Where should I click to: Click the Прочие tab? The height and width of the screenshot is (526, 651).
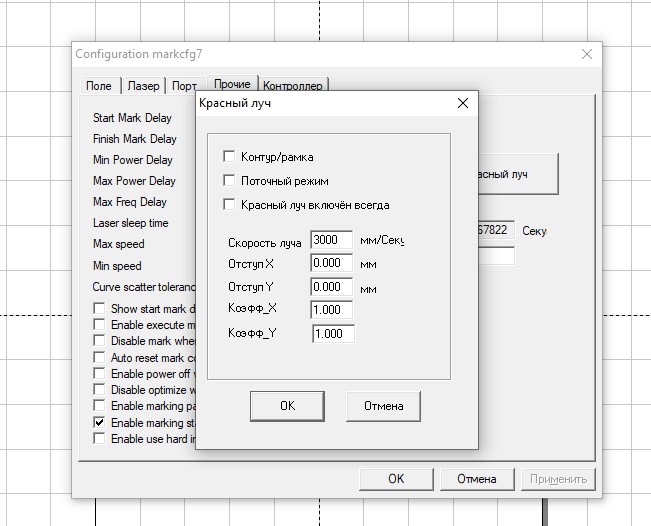(x=231, y=84)
